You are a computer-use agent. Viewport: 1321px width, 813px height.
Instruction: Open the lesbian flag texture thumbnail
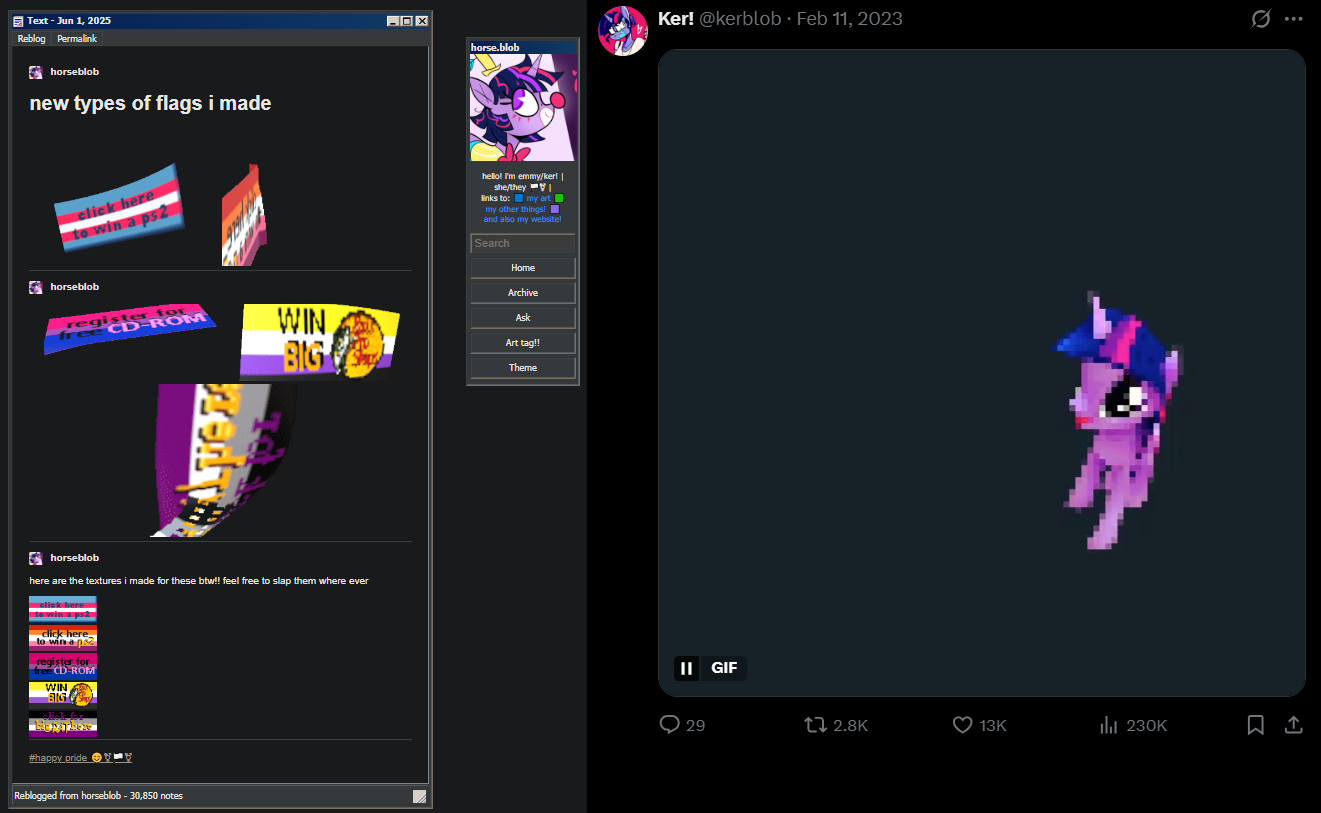click(x=63, y=637)
